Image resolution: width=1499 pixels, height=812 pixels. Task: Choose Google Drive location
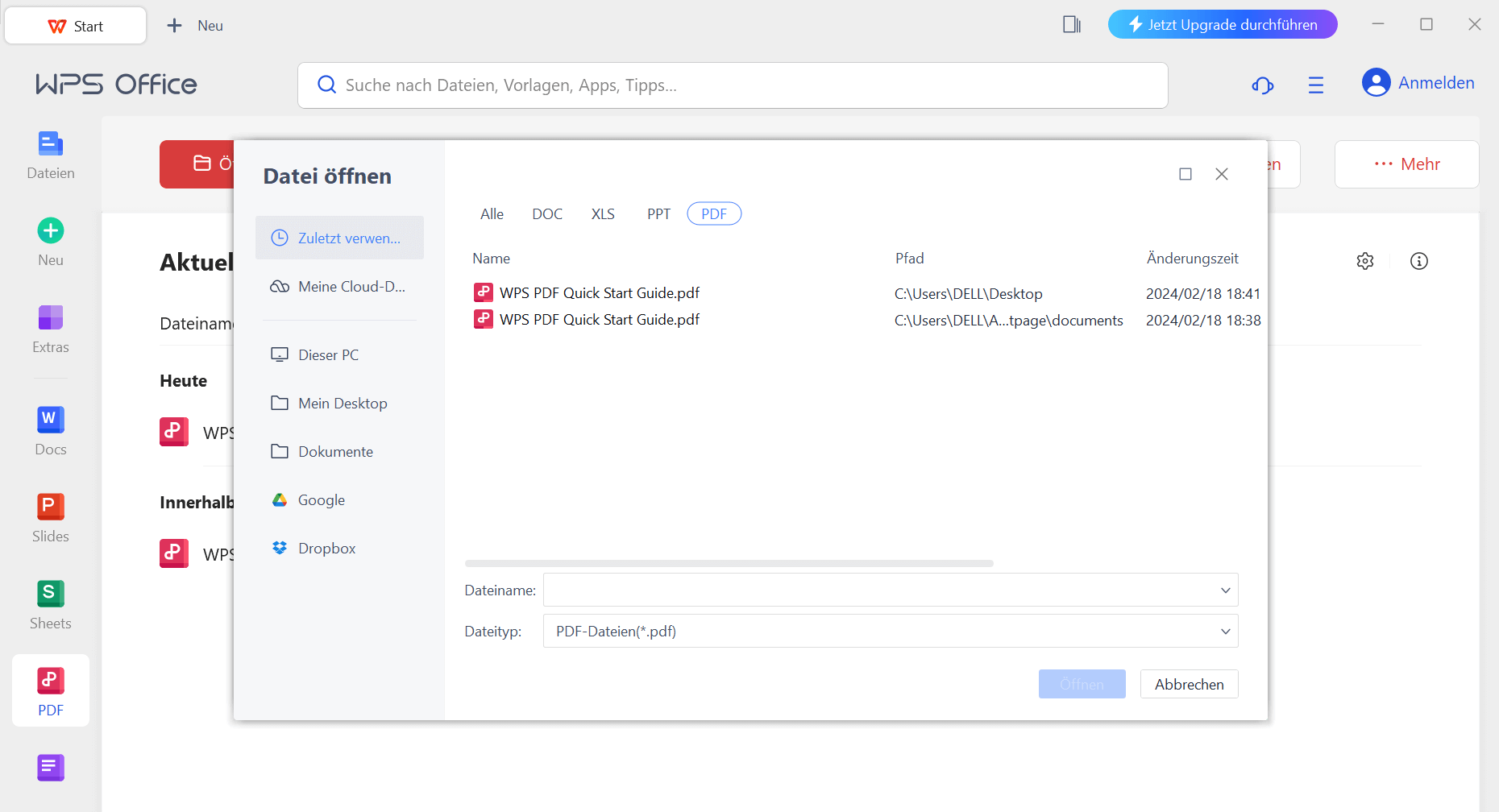point(321,500)
